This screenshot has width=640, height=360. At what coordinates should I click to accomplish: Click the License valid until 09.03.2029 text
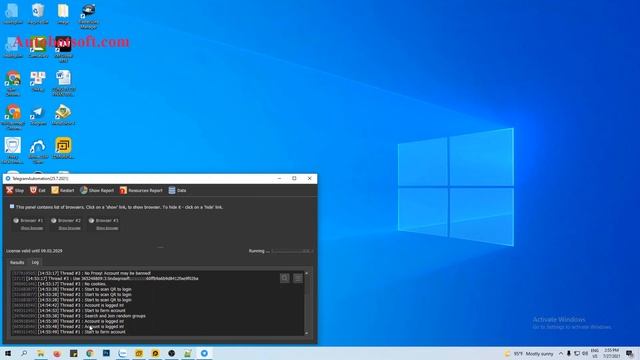pyautogui.click(x=34, y=251)
